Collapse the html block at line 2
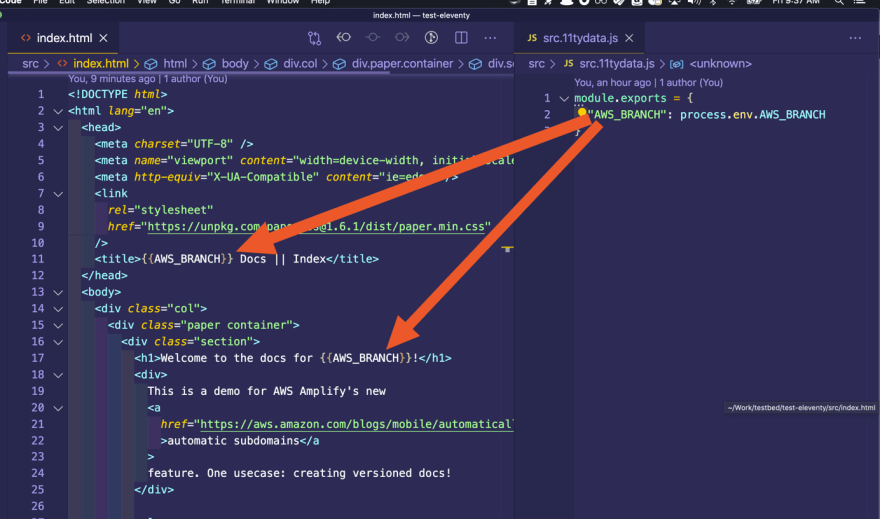Viewport: 880px width, 519px height. (x=58, y=111)
